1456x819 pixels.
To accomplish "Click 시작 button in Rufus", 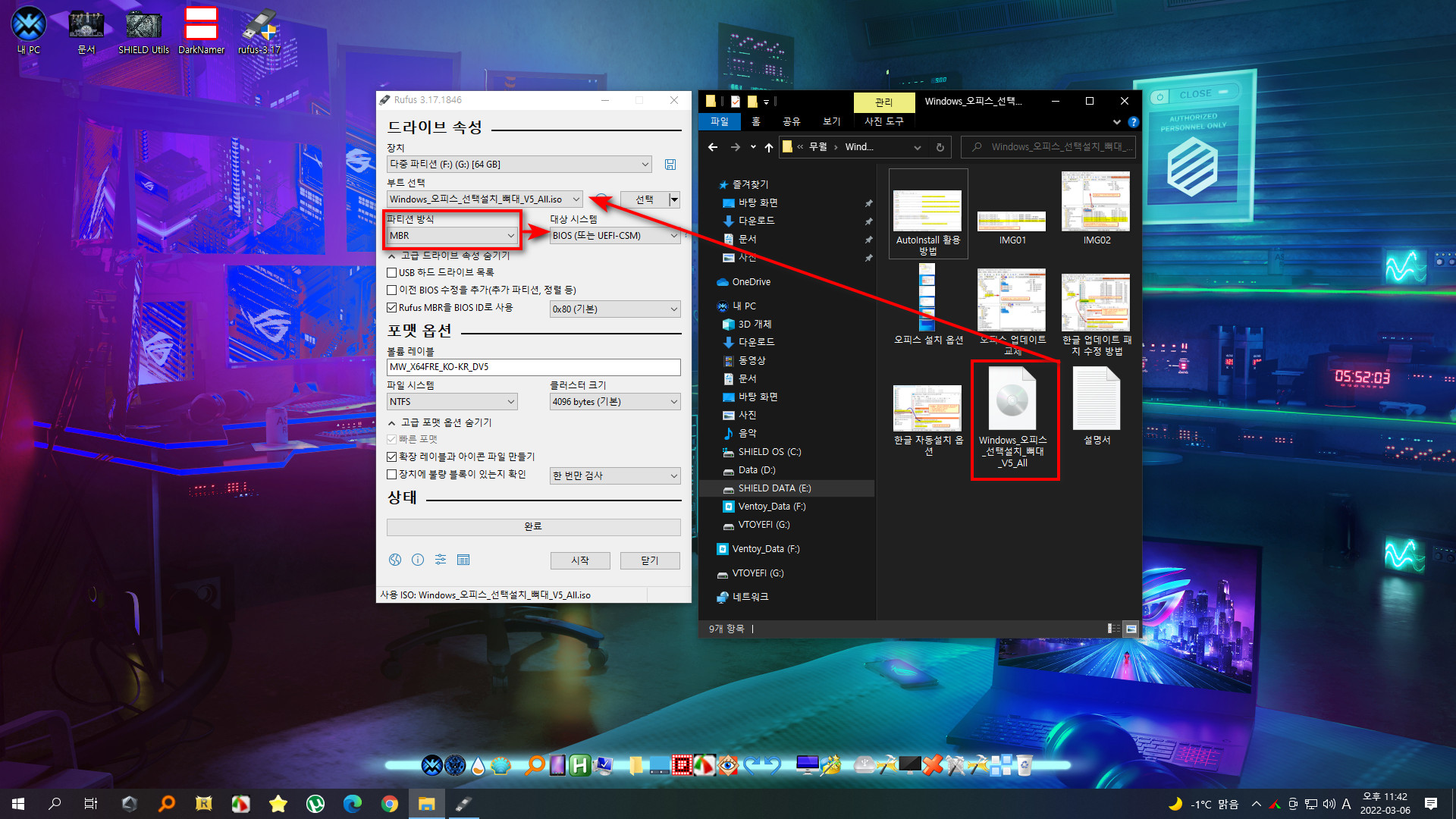I will (580, 560).
